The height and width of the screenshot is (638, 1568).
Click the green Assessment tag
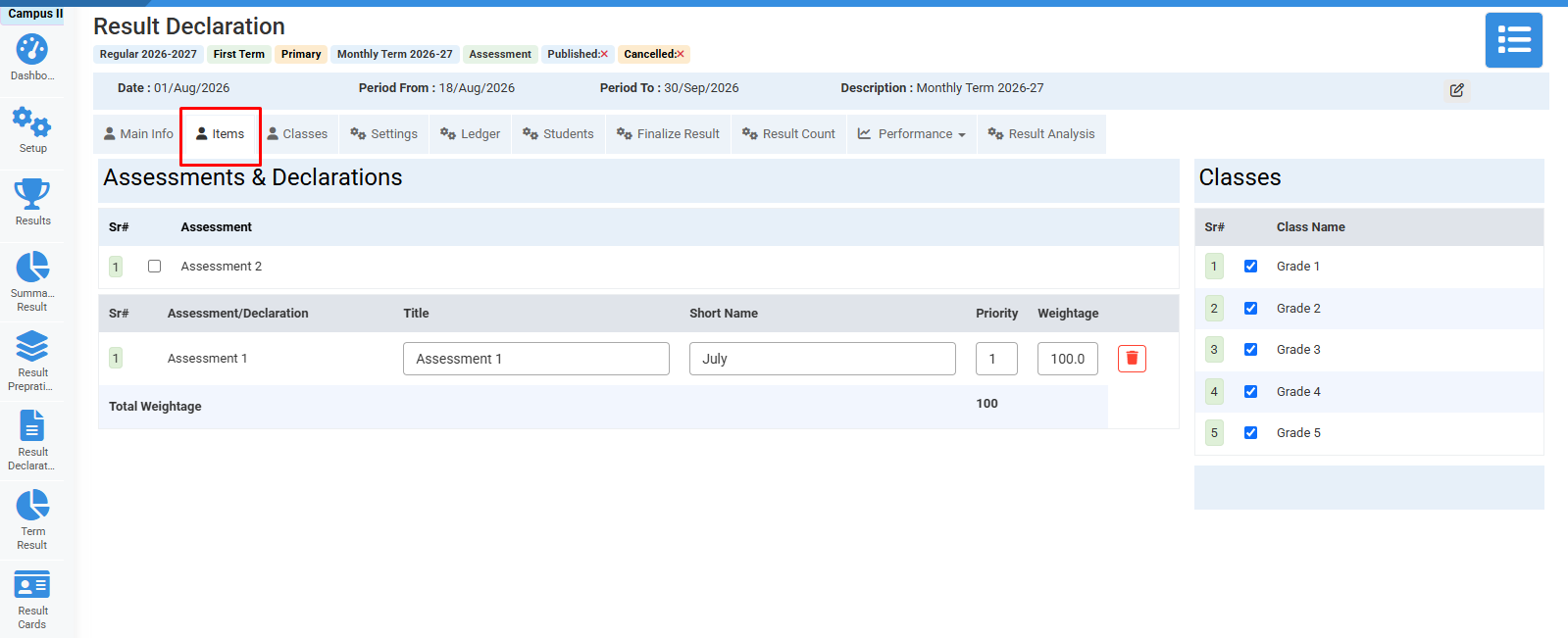500,54
